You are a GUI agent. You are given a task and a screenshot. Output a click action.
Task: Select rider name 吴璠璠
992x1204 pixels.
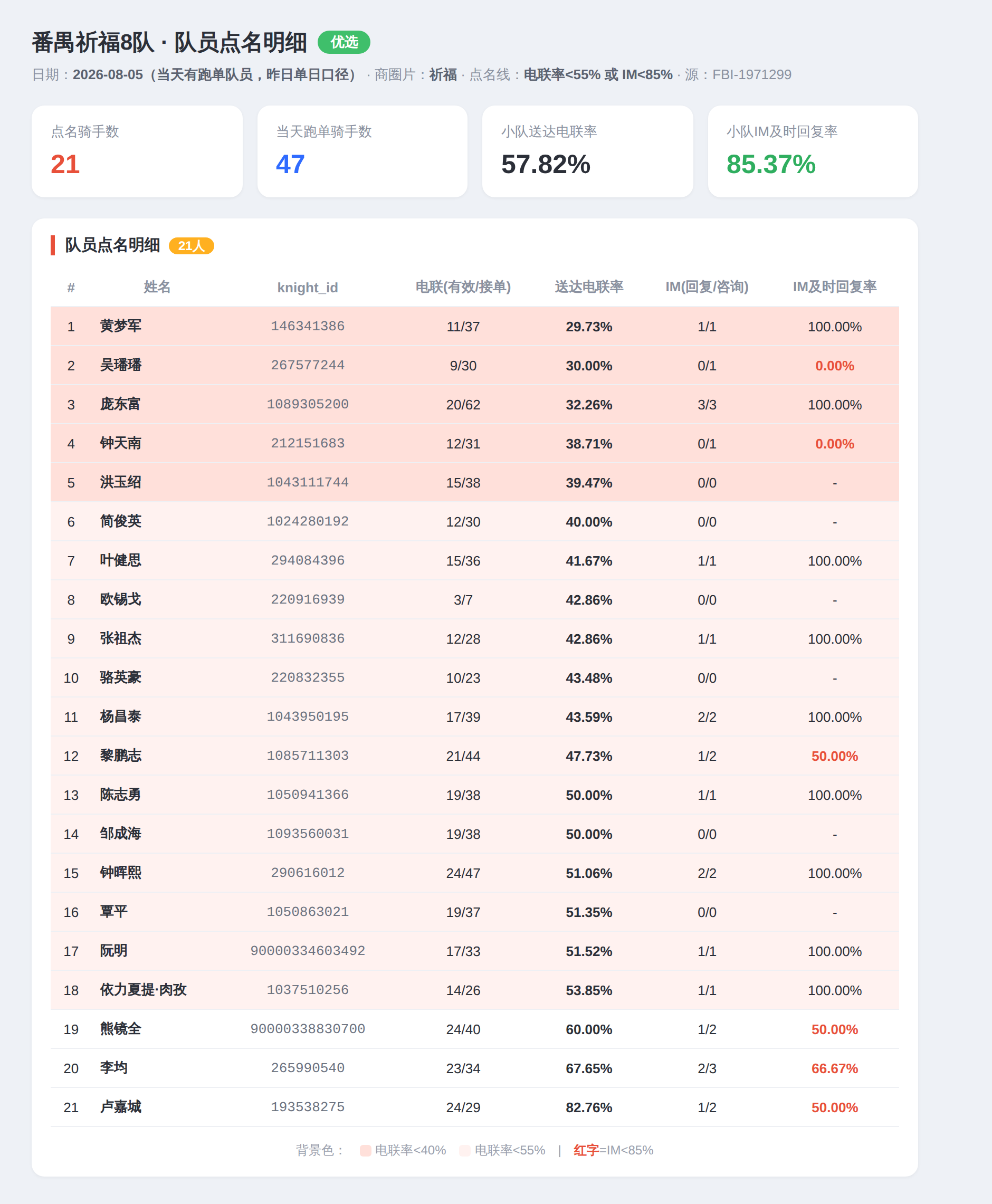[x=121, y=365]
